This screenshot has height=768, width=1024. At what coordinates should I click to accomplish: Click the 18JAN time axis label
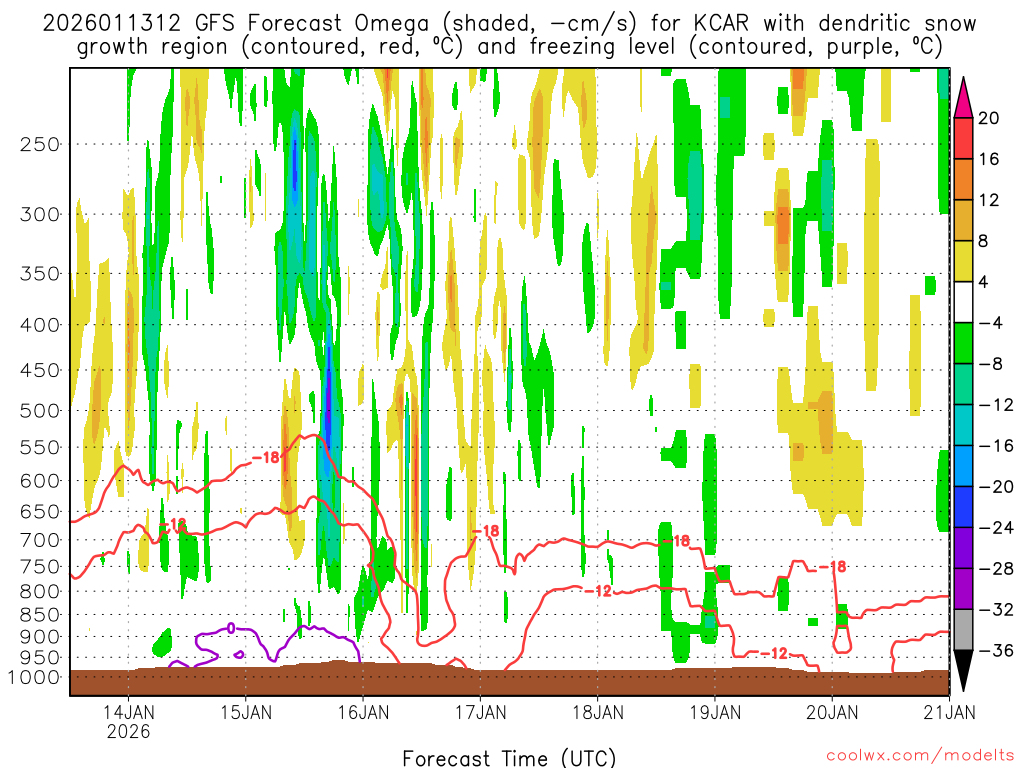click(x=598, y=711)
